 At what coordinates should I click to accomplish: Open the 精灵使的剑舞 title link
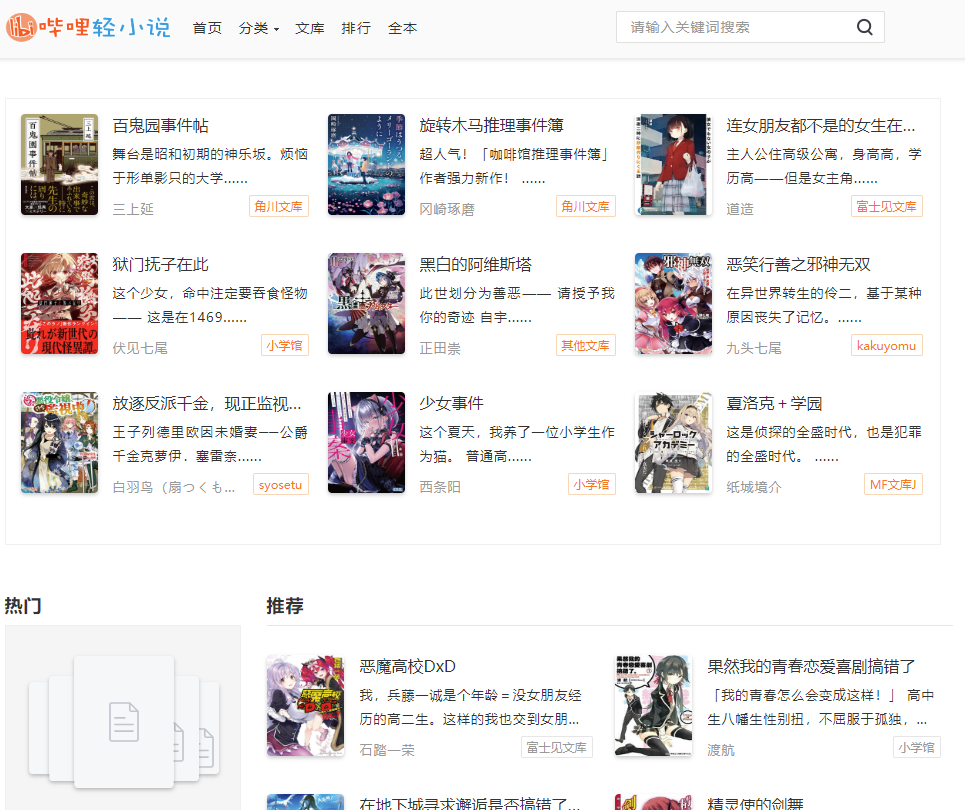(x=755, y=804)
